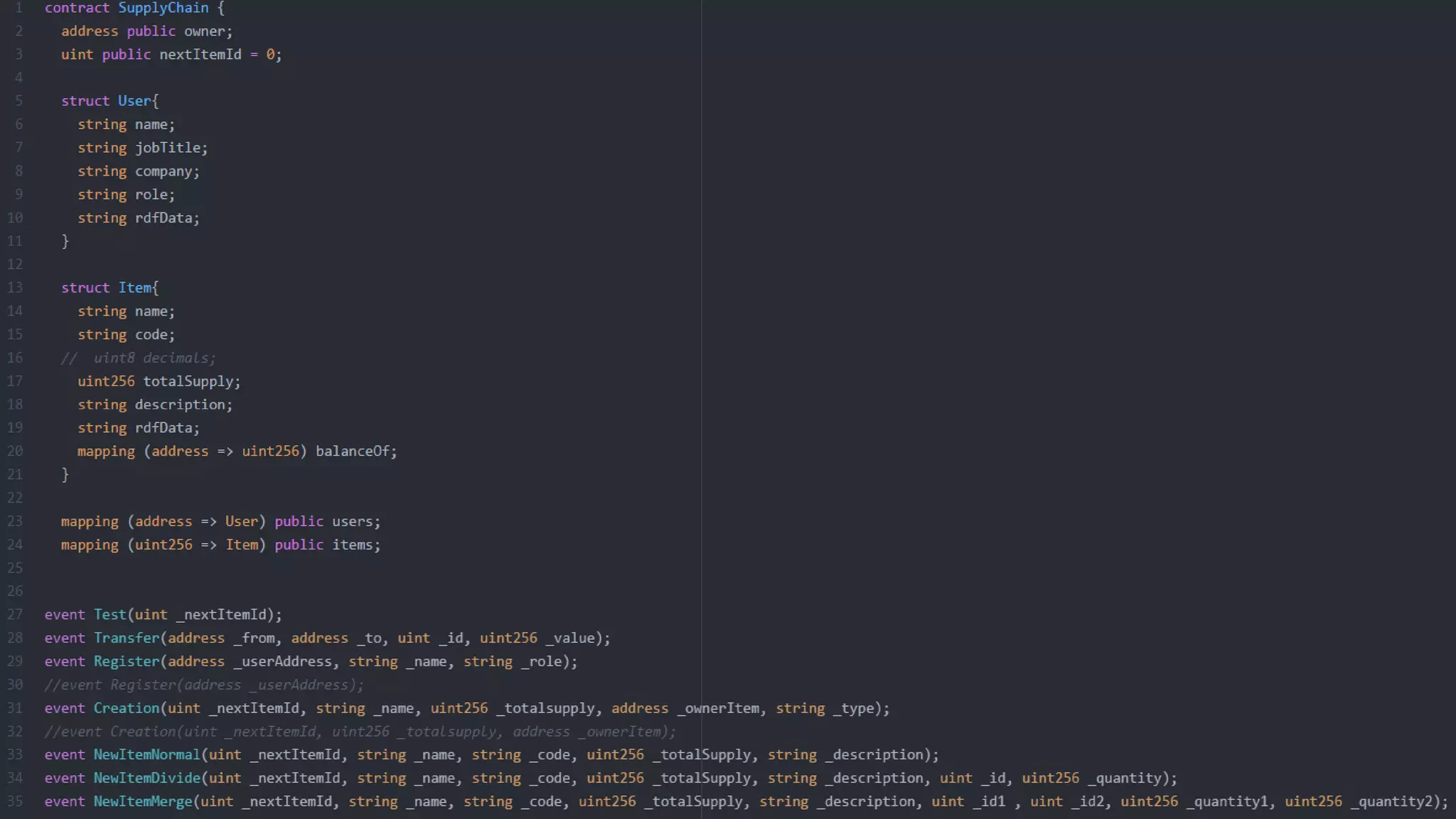This screenshot has width=1456, height=819.
Task: Click the Creation event name on line 31
Action: 127,709
